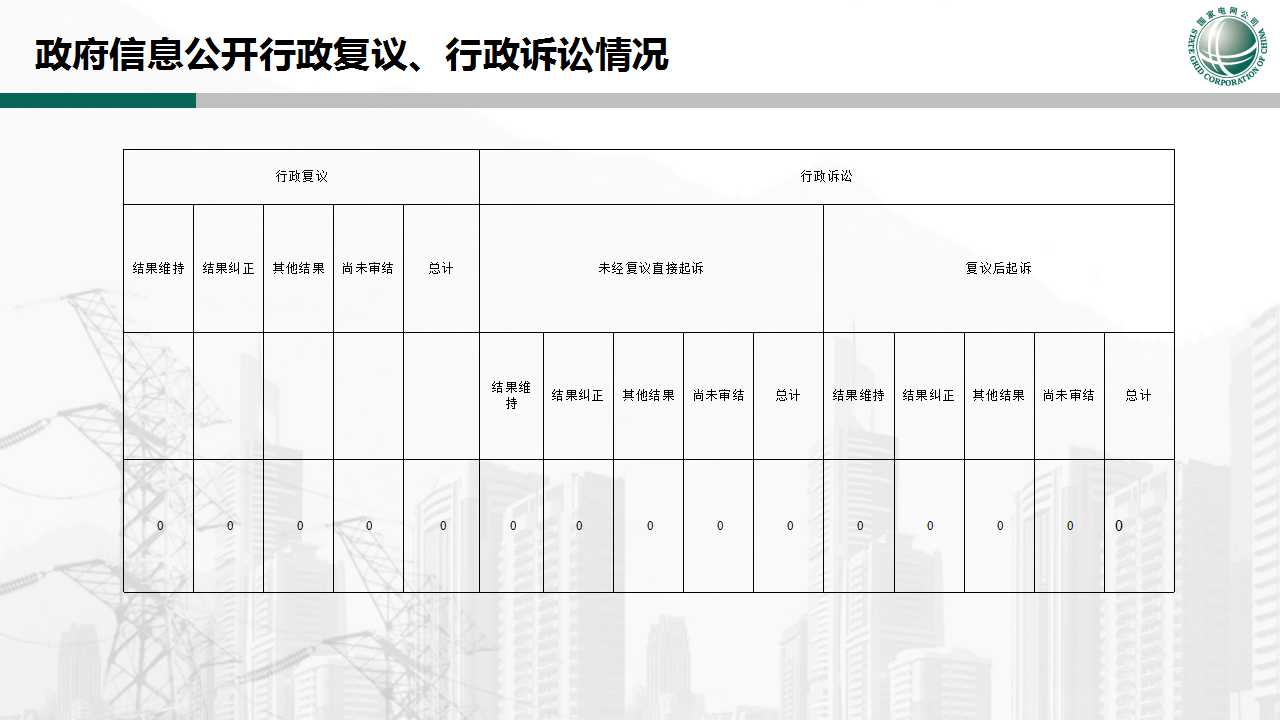1280x720 pixels.
Task: Click 结果维持 under the 行政复议 section
Action: click(158, 268)
